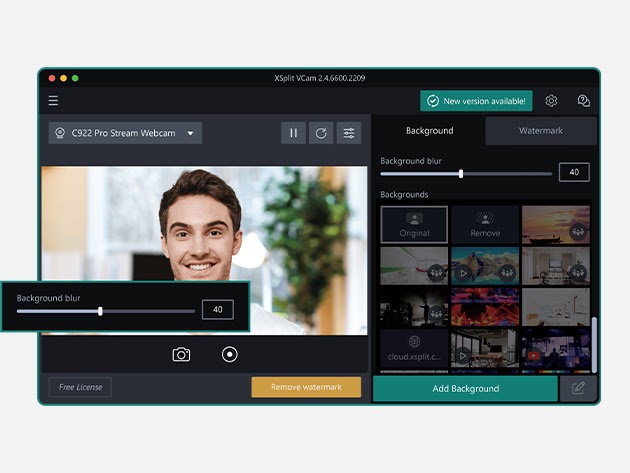
Task: Select the Original background option
Action: (x=414, y=224)
